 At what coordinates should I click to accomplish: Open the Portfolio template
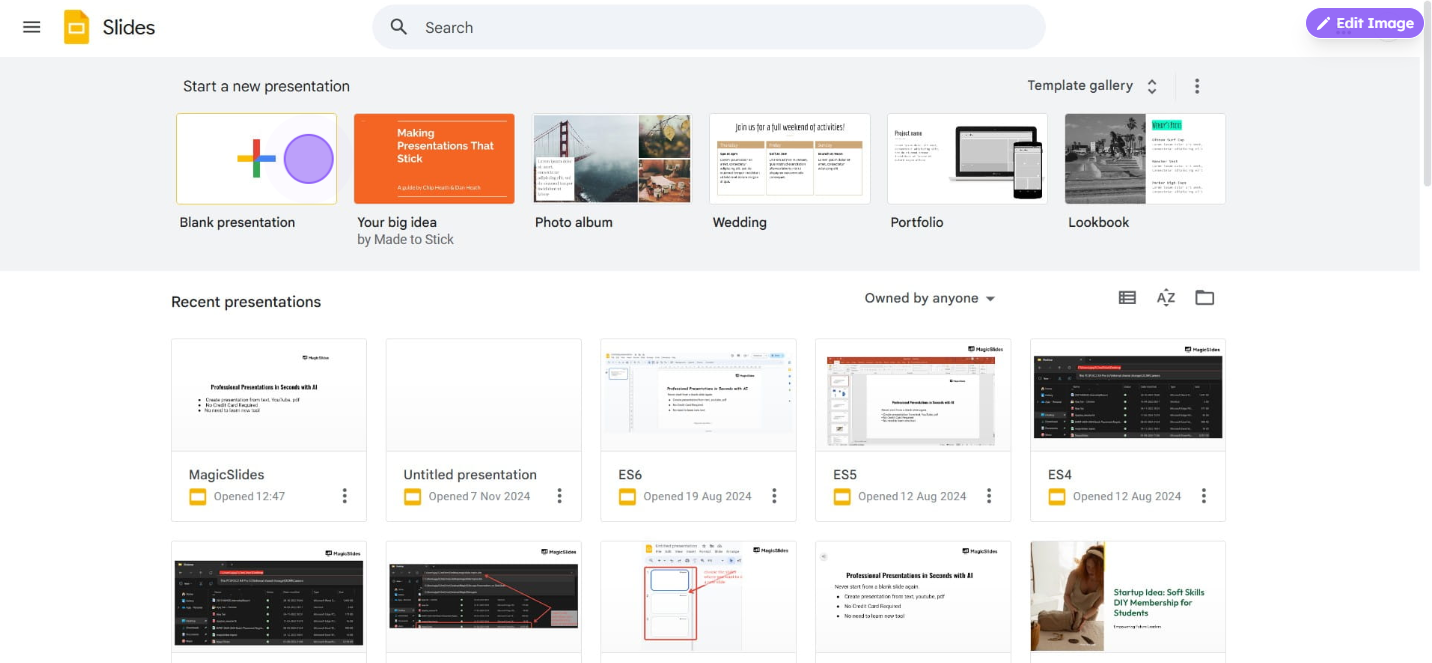968,159
